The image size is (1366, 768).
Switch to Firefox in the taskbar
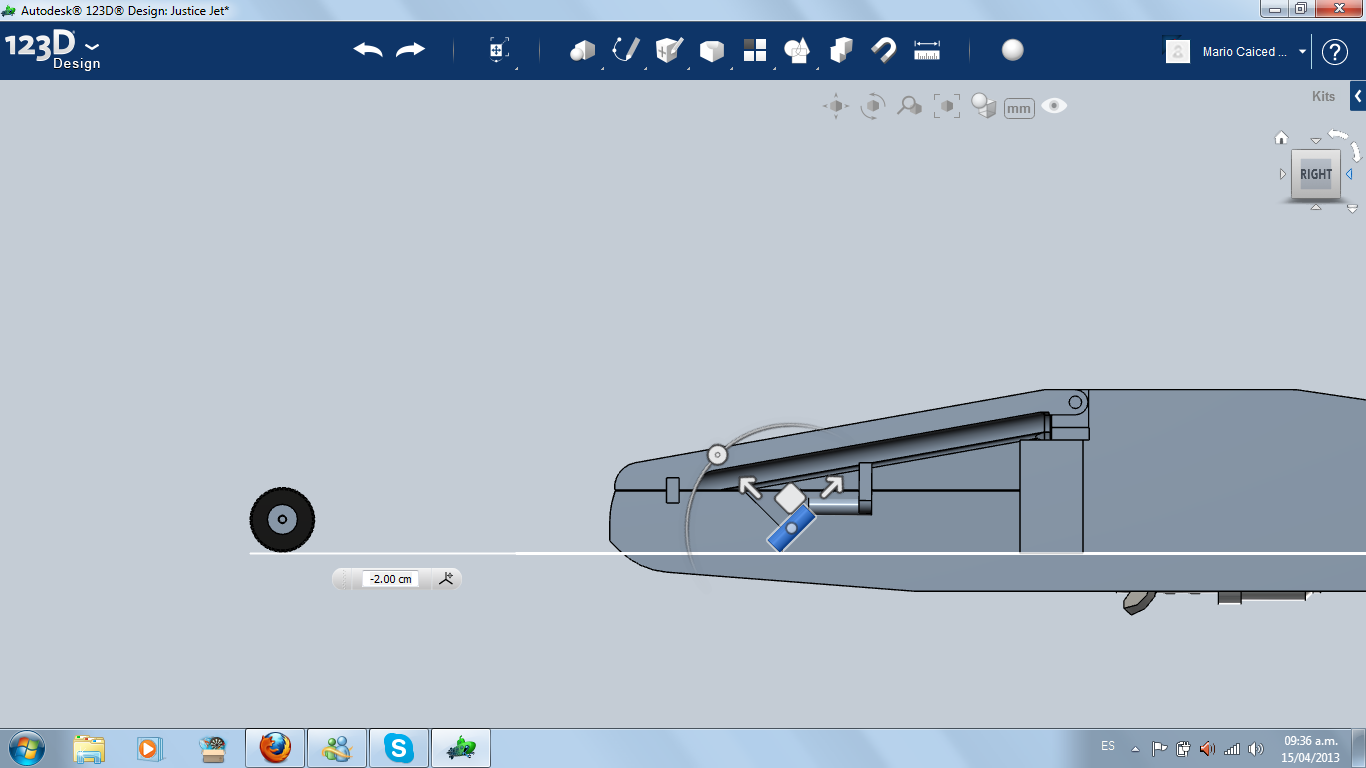click(x=274, y=748)
